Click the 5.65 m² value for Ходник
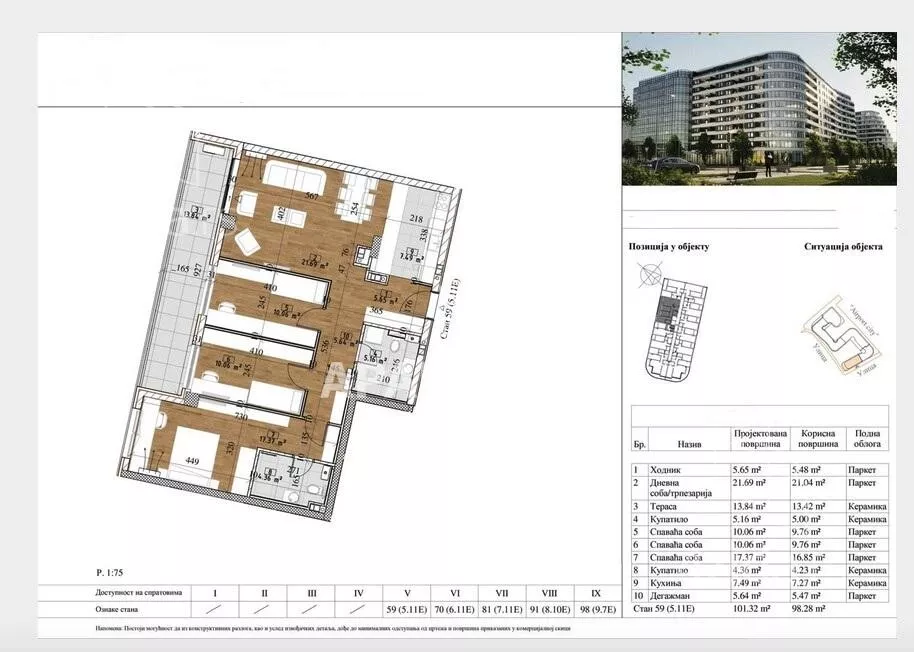Image resolution: width=914 pixels, height=652 pixels. [x=747, y=470]
